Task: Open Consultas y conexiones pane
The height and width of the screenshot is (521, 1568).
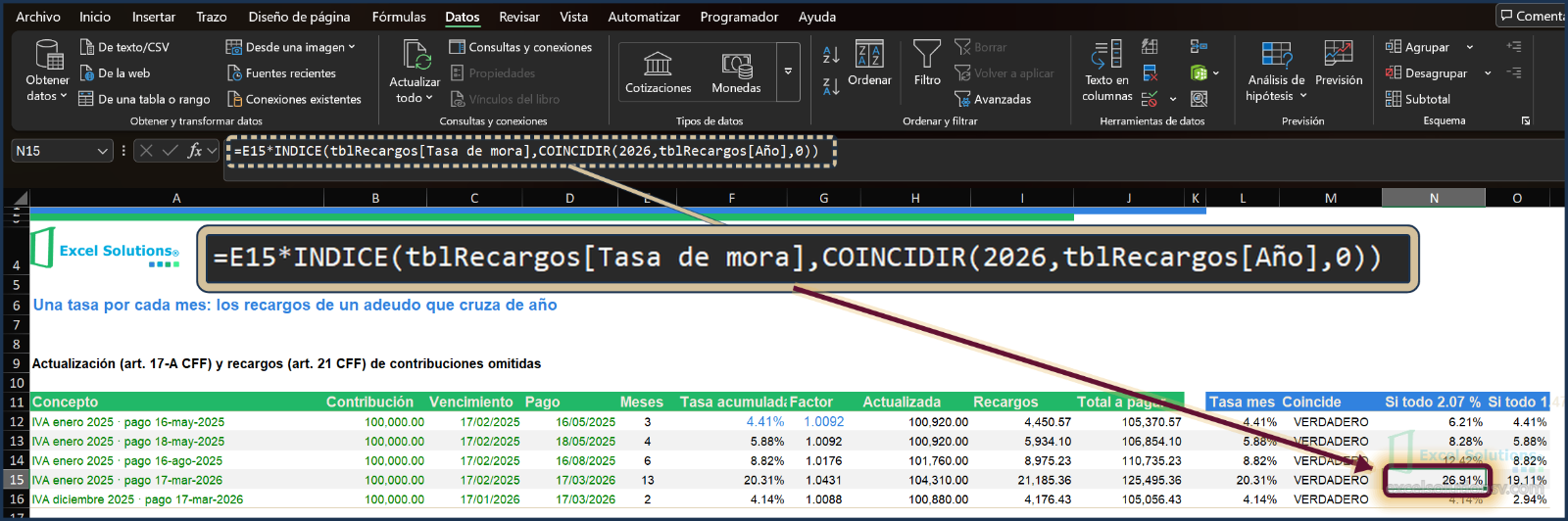Action: 520,47
